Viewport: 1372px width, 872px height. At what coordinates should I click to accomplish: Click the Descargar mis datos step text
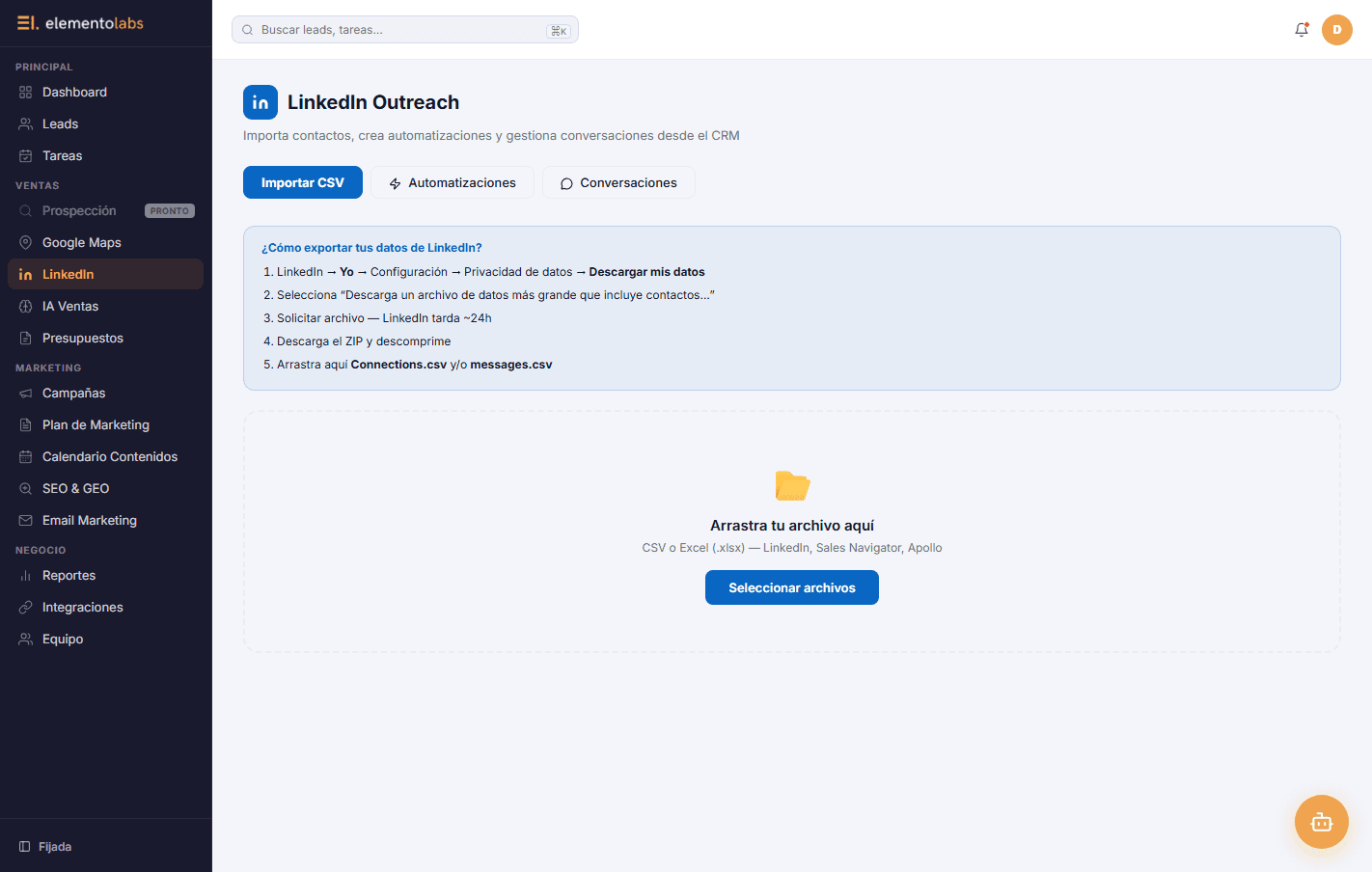click(647, 272)
